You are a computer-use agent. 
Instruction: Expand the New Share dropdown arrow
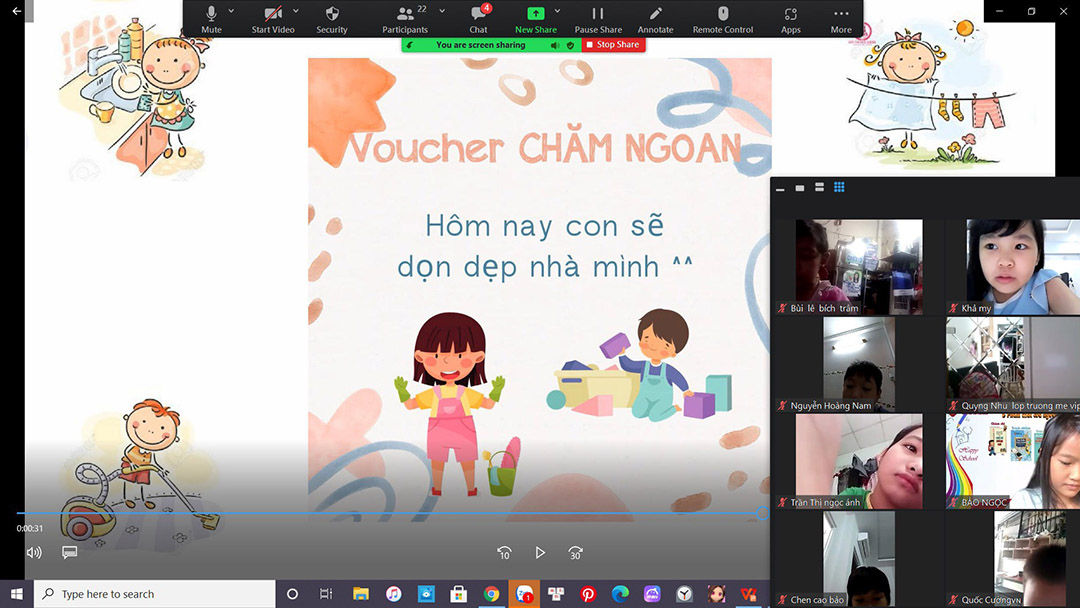[x=557, y=13]
